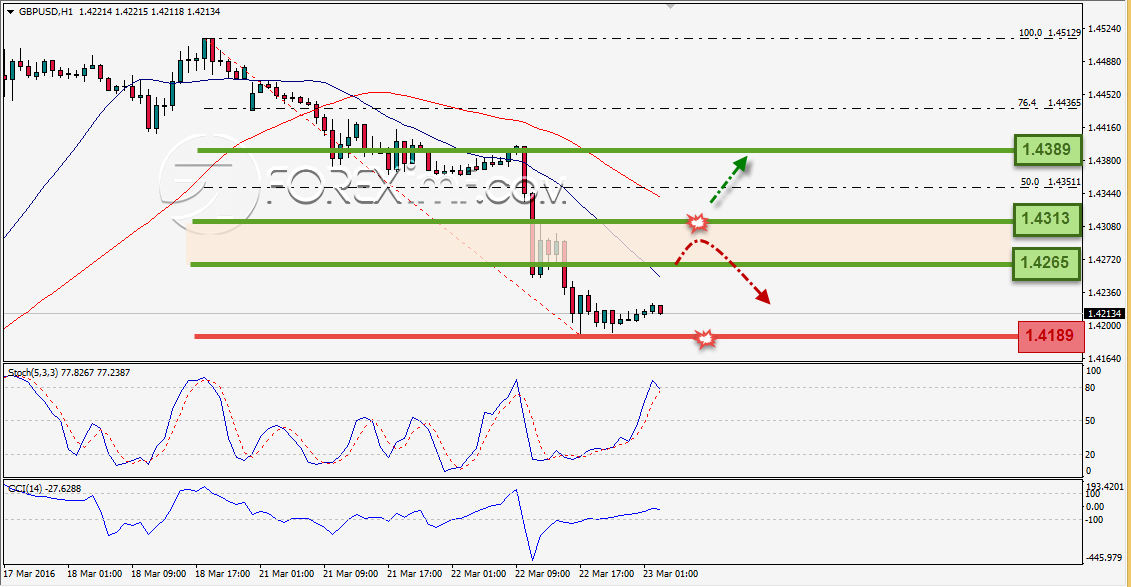Open the chart menu triangle beside GBPUSD,H1
Viewport: 1131px width, 587px height.
coord(10,12)
